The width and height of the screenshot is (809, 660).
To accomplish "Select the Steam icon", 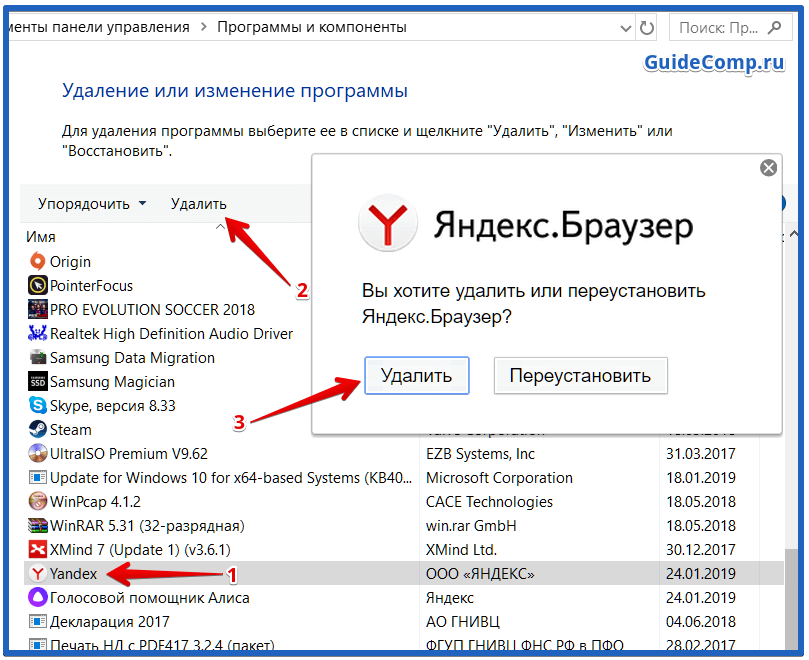I will [x=37, y=429].
